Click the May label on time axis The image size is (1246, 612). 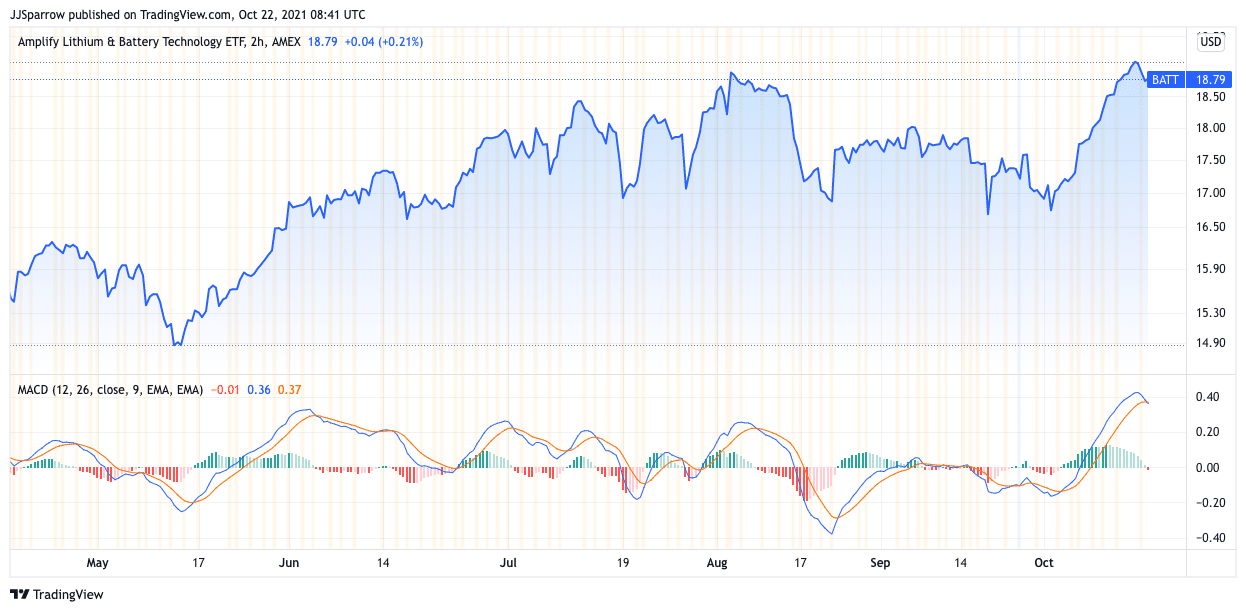coord(97,563)
